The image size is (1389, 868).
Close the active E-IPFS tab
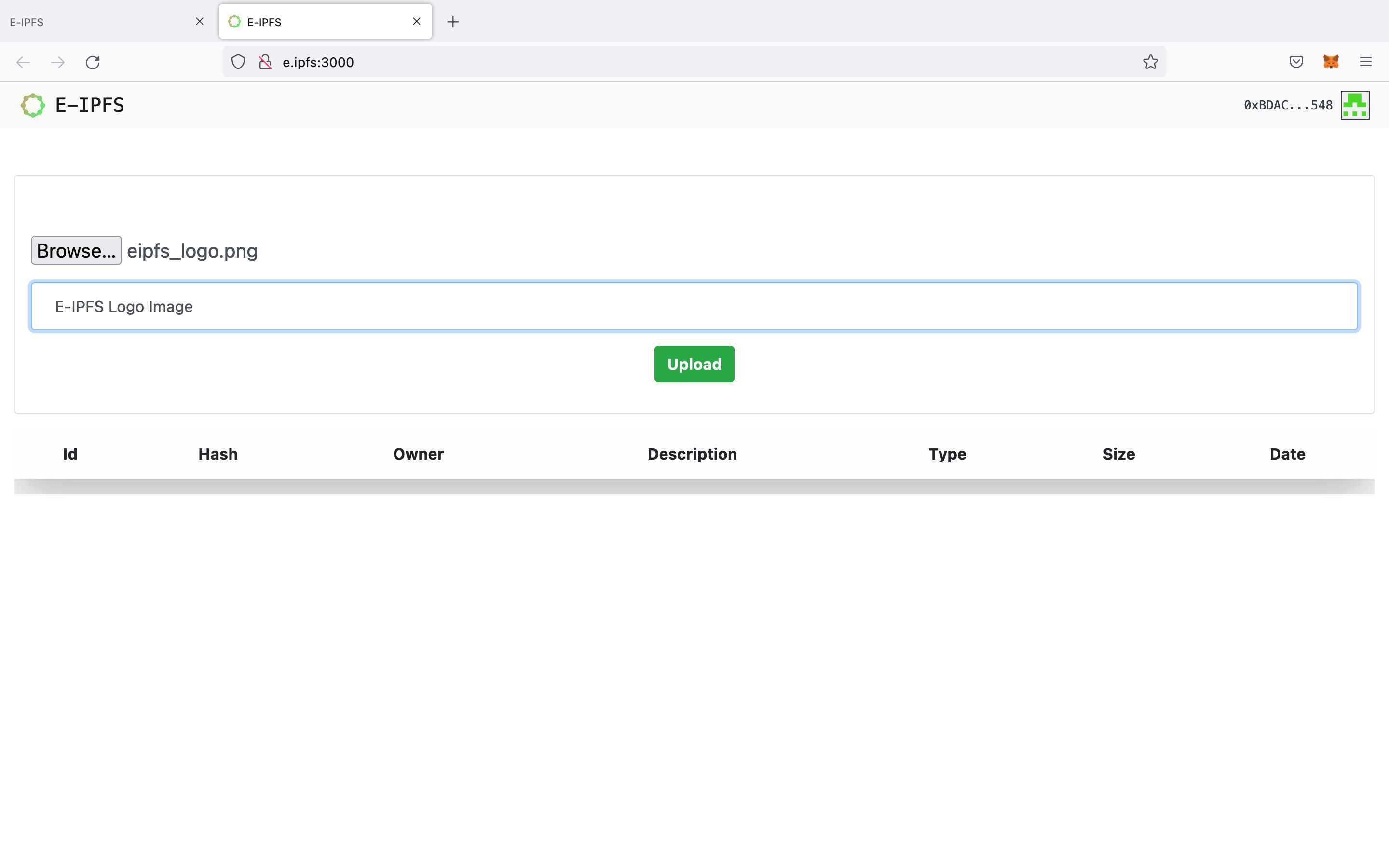pyautogui.click(x=417, y=21)
